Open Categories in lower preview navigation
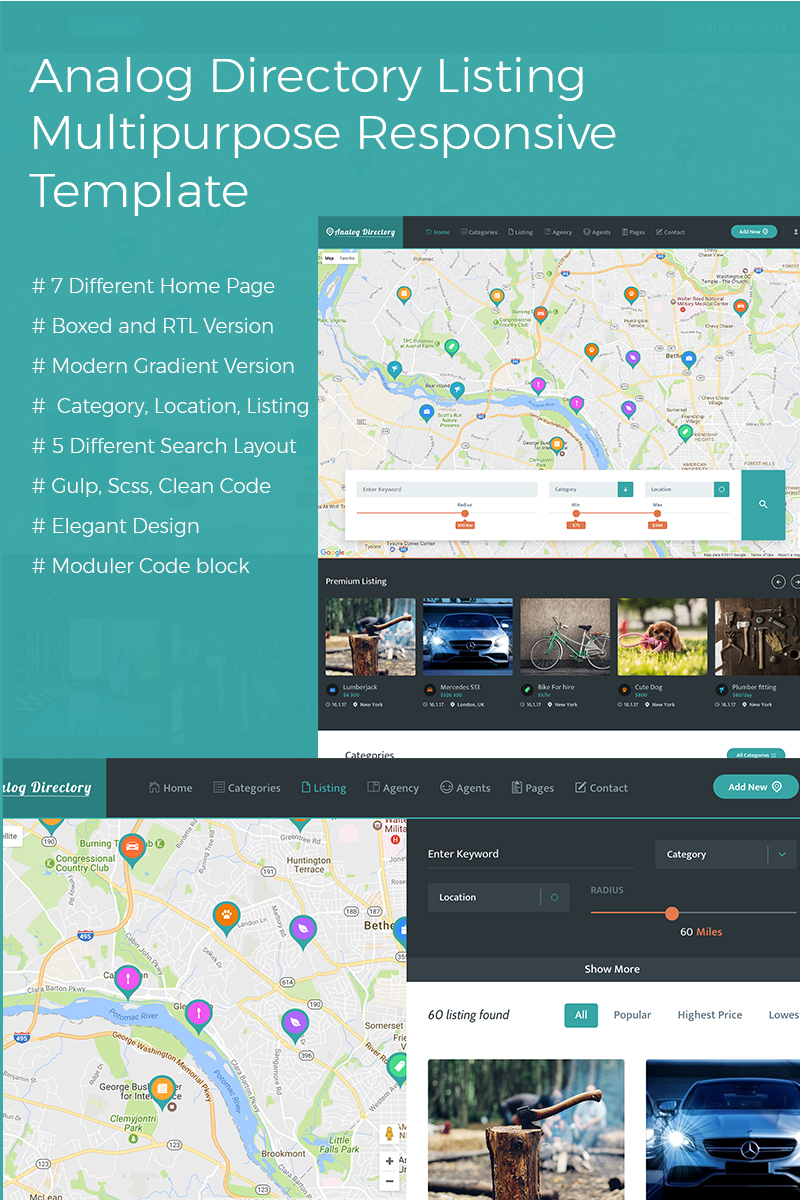This screenshot has width=800, height=1200. tap(247, 788)
